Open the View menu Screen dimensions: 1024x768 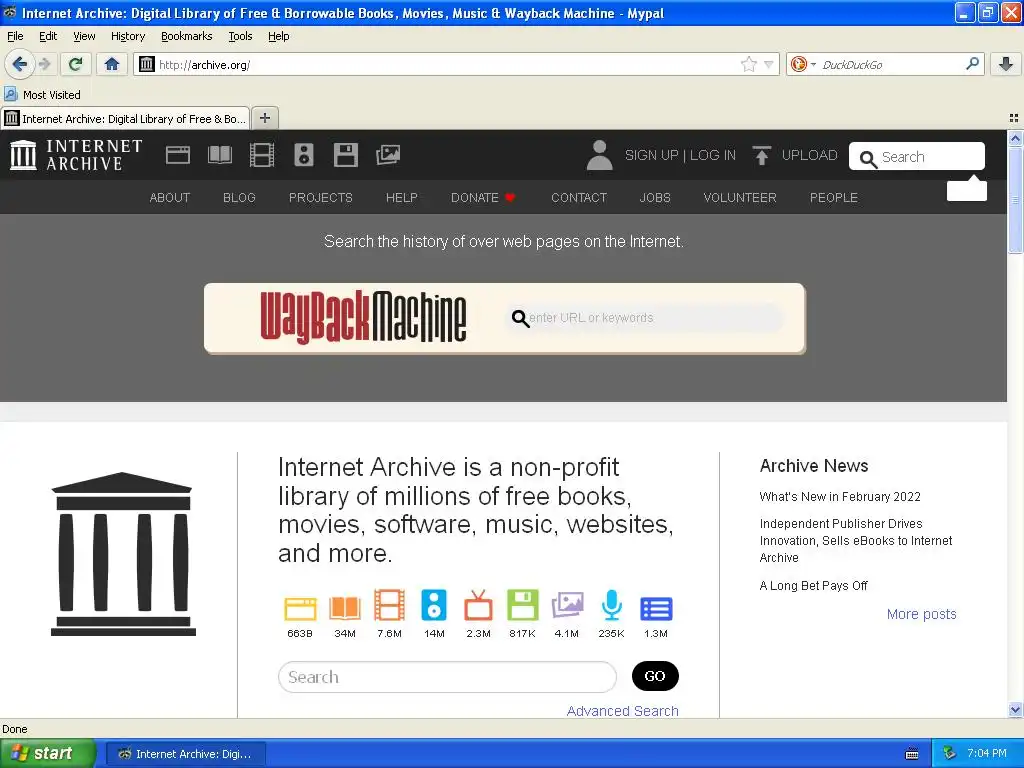click(x=84, y=36)
